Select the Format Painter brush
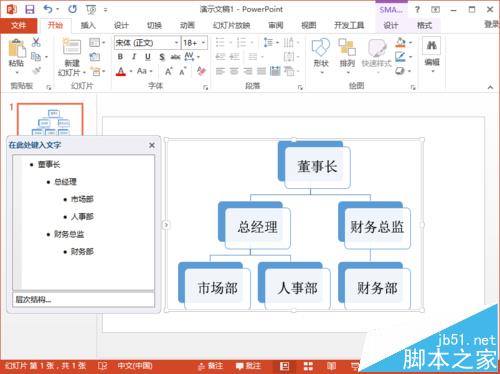500x374 pixels. (x=37, y=71)
